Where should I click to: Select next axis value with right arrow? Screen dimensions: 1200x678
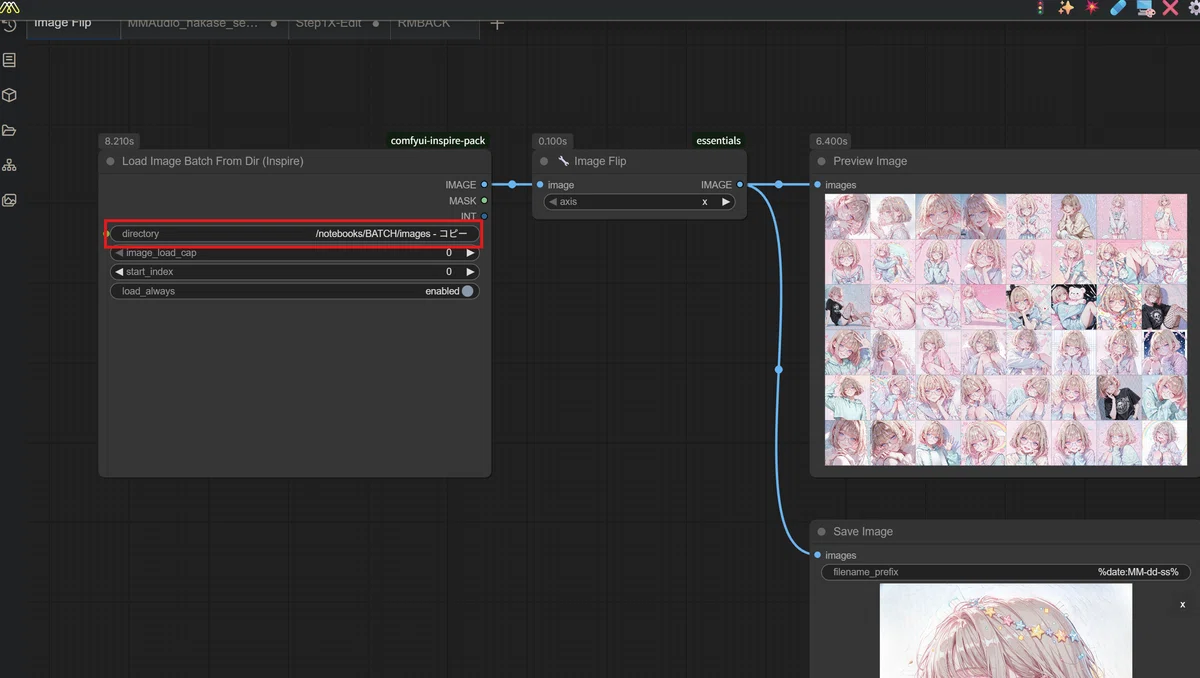coord(726,202)
